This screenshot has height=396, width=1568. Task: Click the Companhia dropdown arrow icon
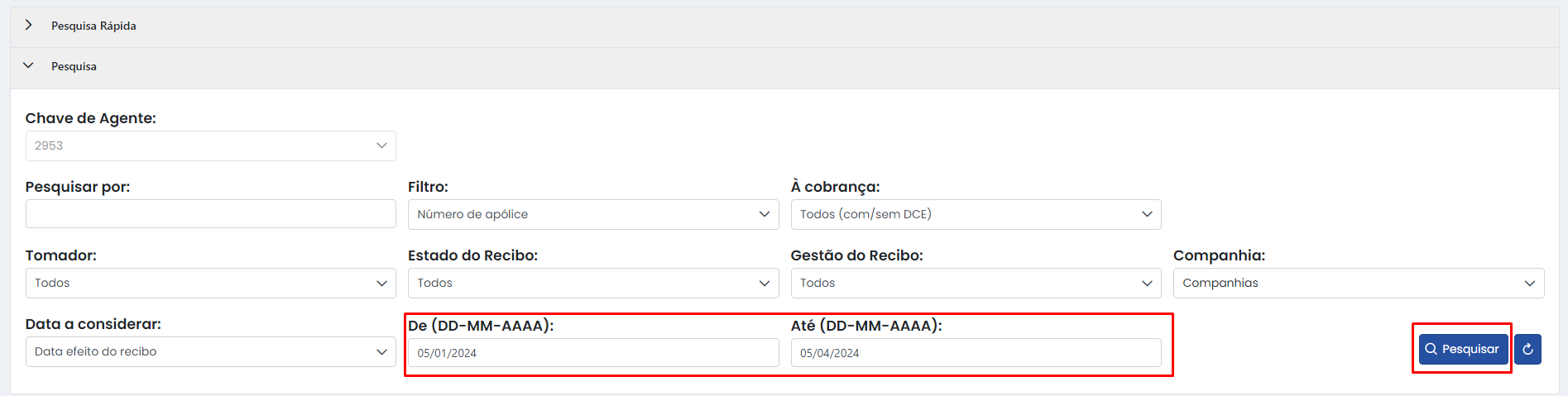click(x=1529, y=283)
